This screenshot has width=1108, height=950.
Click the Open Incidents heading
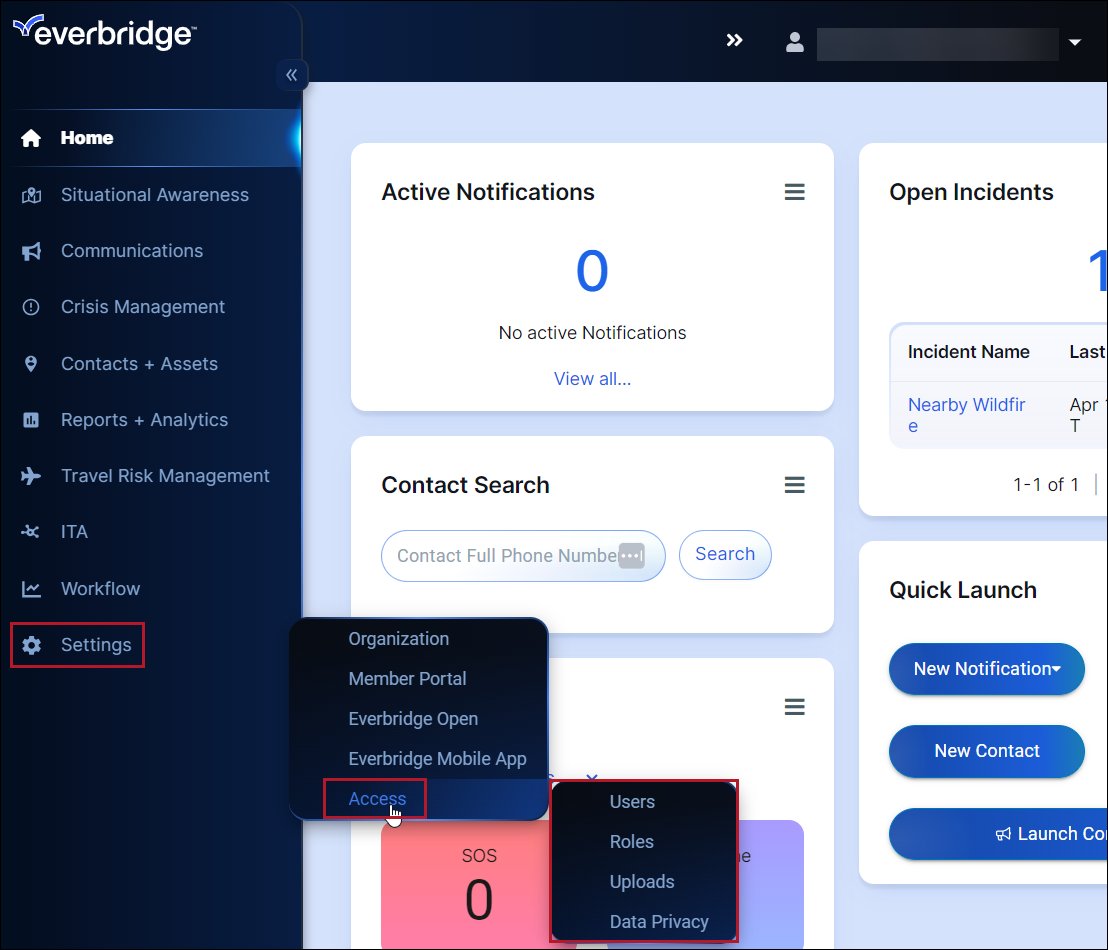(971, 192)
